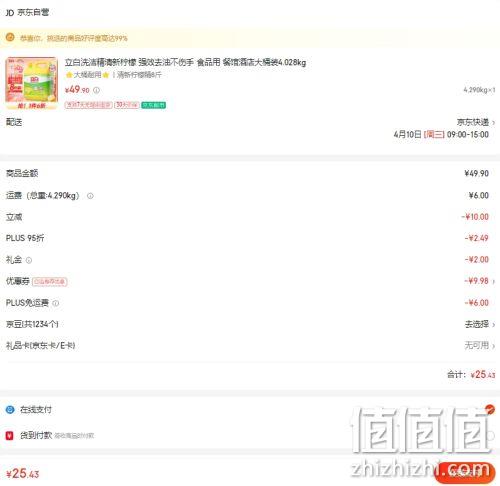
Task: Open the laundry detergent product thumbnail
Action: point(32,83)
